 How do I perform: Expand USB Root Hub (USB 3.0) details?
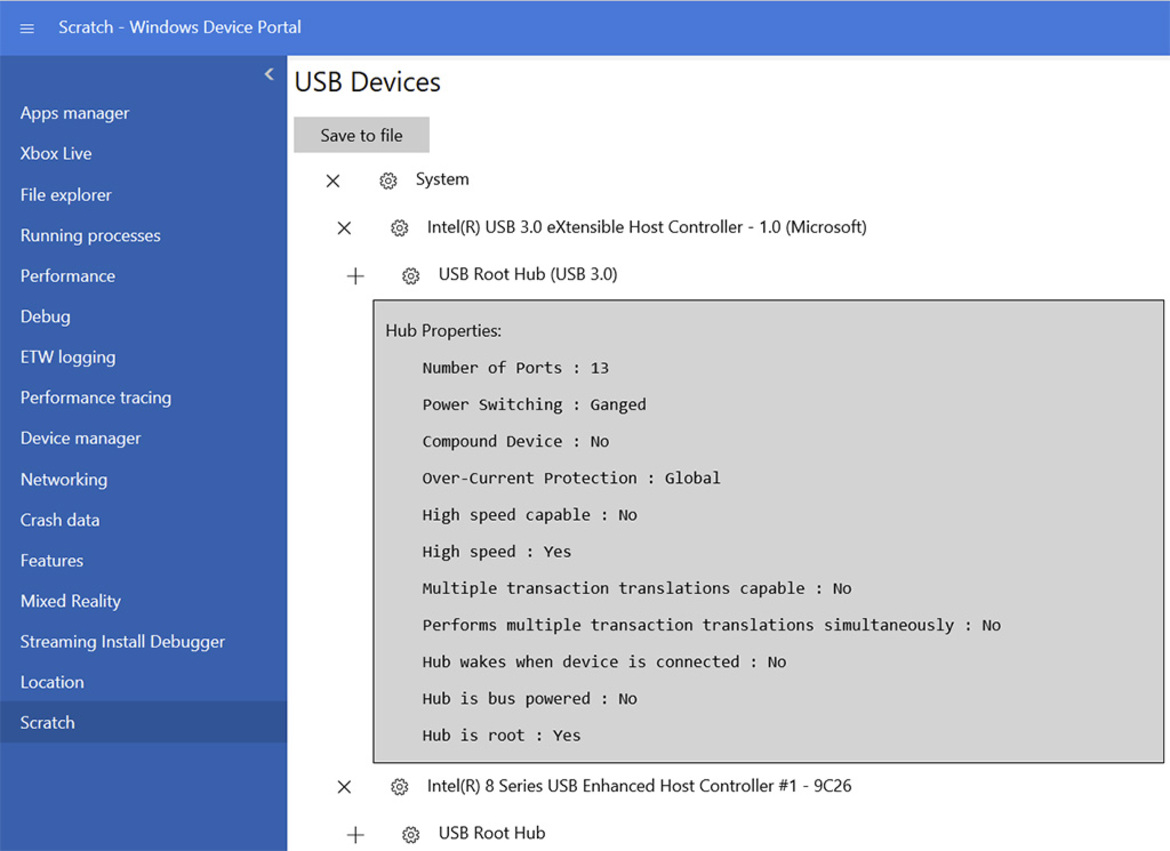[355, 274]
